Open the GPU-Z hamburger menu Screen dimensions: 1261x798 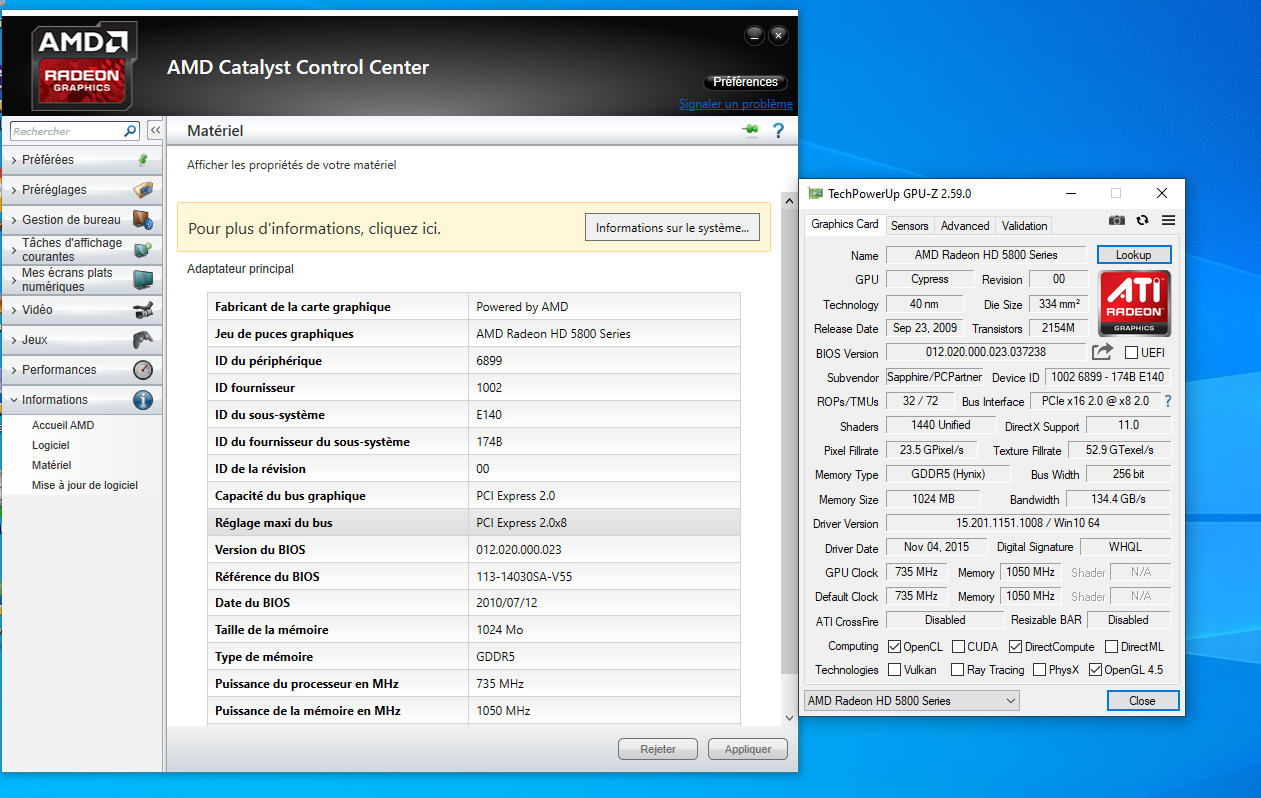(x=1168, y=221)
